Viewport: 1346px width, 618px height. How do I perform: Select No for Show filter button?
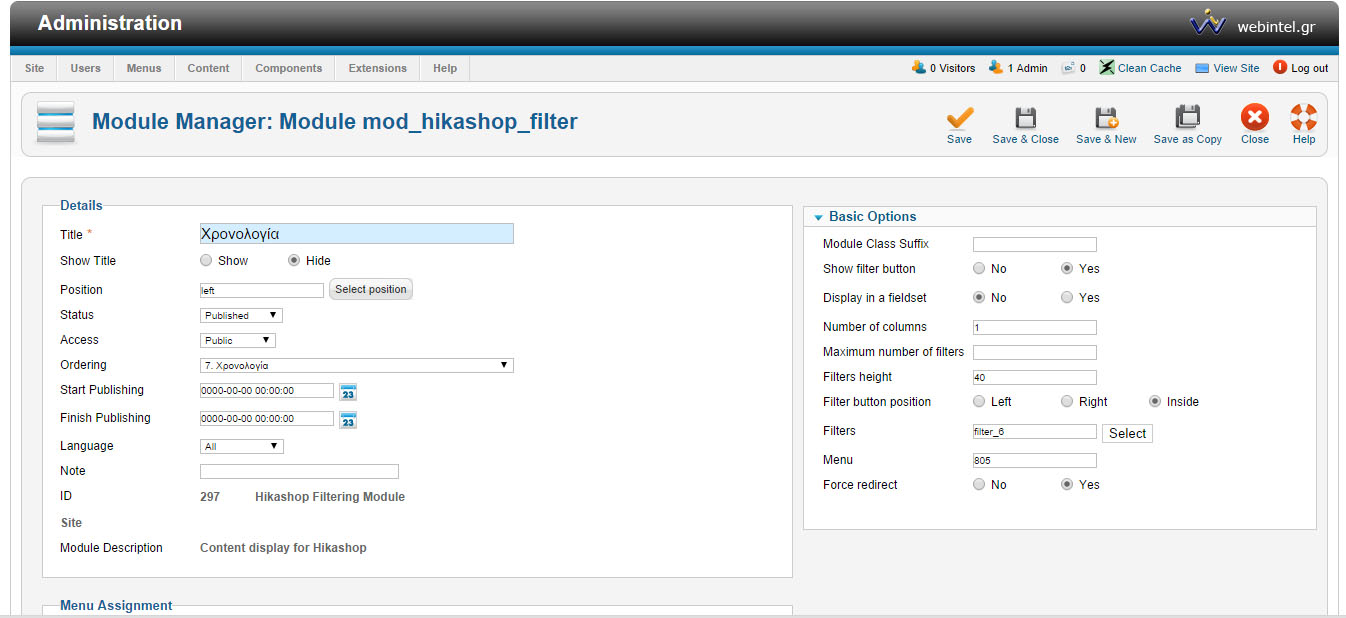tap(980, 269)
